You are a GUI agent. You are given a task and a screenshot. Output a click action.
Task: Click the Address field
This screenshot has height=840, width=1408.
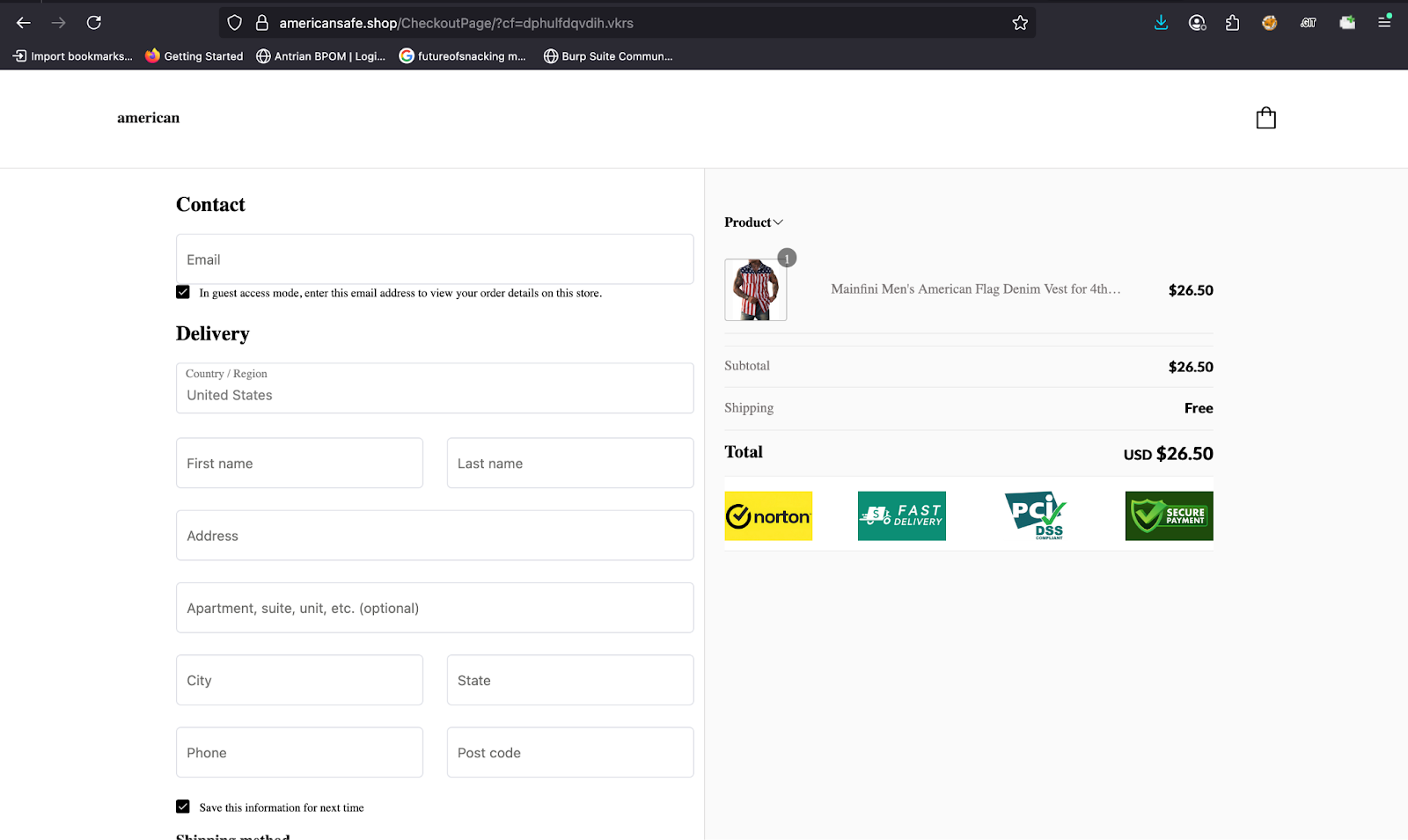point(435,536)
